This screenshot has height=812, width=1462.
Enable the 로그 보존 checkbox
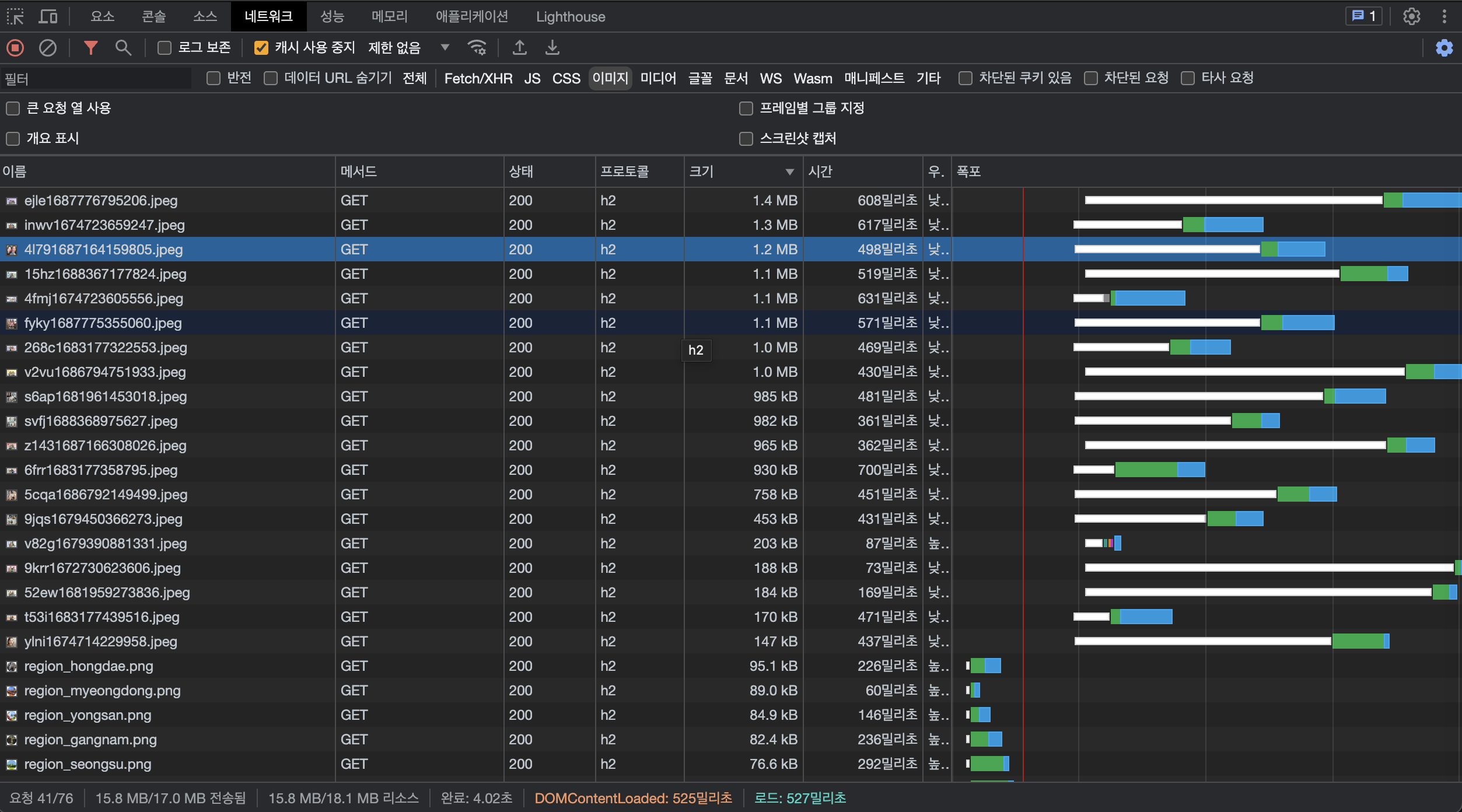165,48
